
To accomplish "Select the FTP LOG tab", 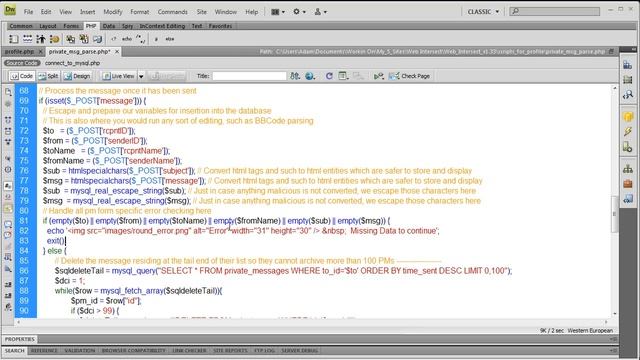I will tap(264, 351).
